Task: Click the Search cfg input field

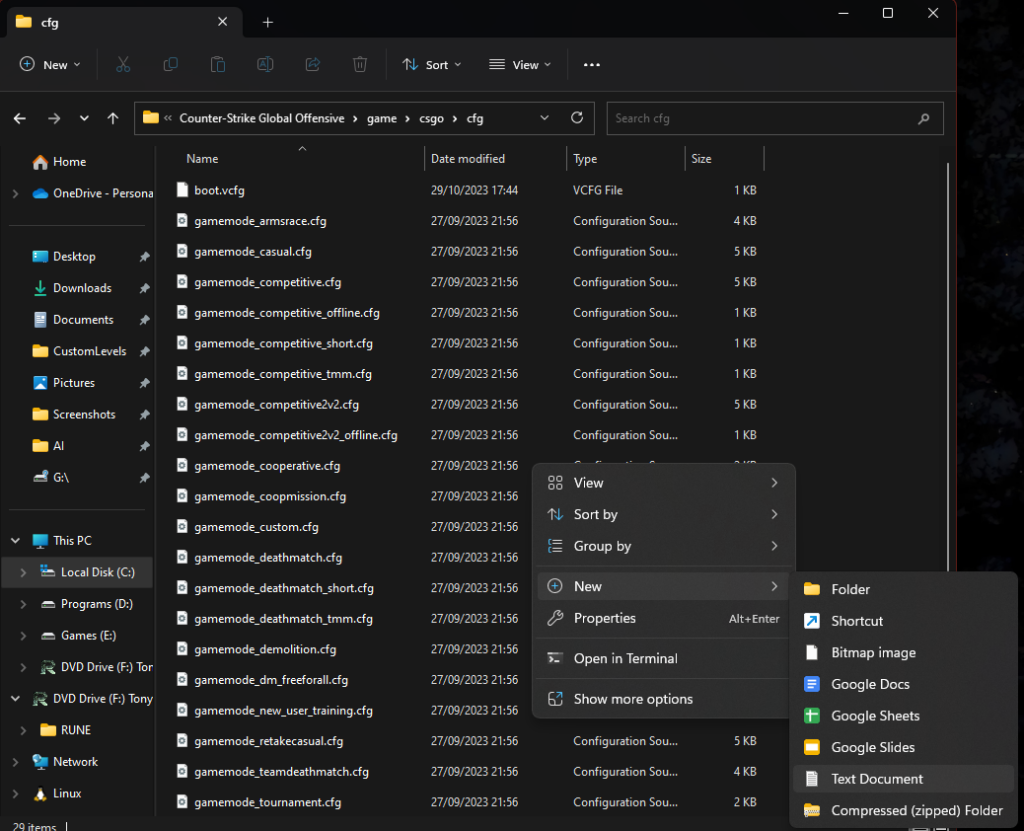Action: (x=775, y=118)
